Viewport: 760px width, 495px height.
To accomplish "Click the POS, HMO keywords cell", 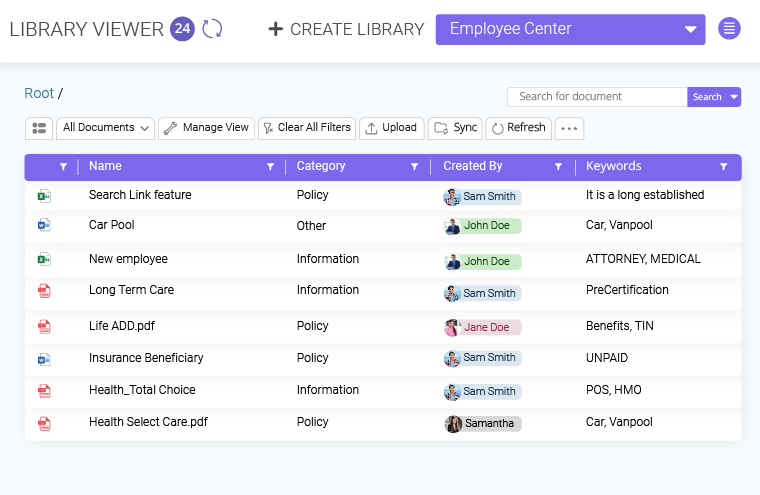I will [614, 390].
